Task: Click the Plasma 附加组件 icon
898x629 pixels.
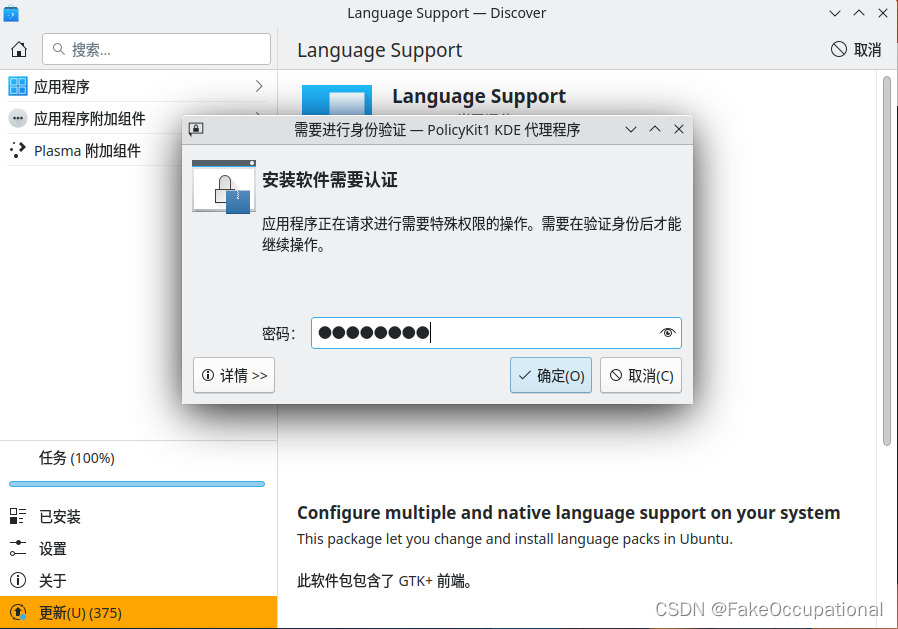Action: tap(18, 150)
